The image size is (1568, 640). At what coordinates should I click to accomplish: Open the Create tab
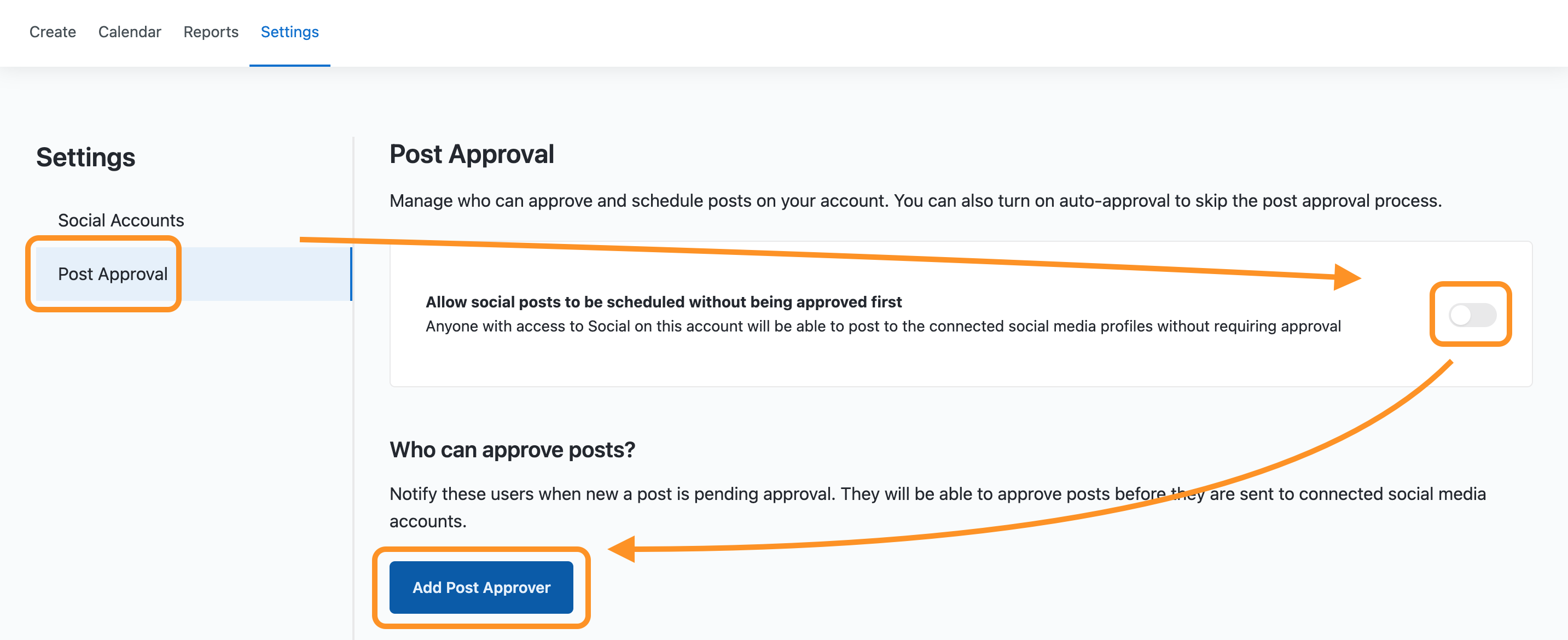(53, 32)
